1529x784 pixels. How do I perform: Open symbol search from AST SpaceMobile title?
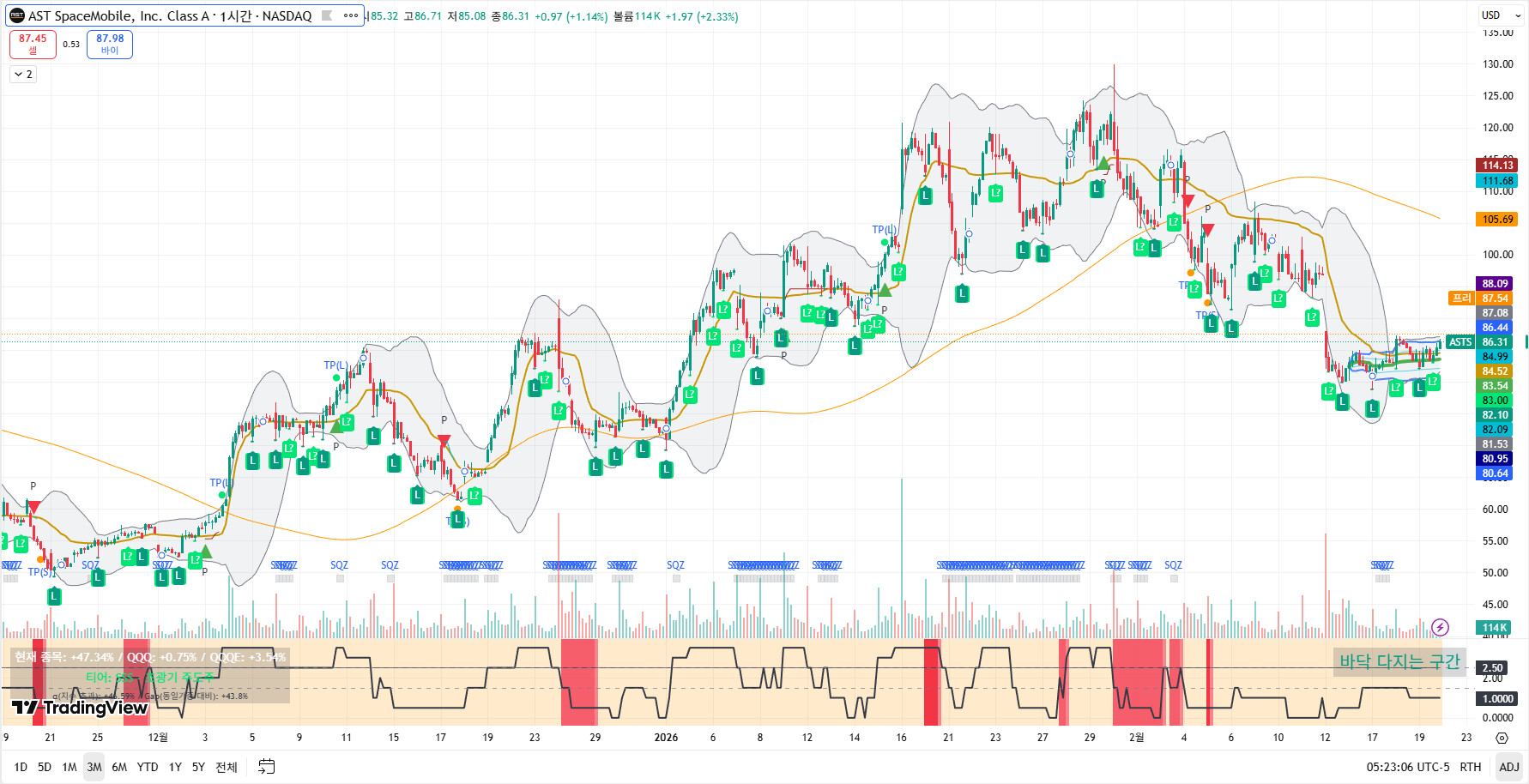click(x=170, y=15)
